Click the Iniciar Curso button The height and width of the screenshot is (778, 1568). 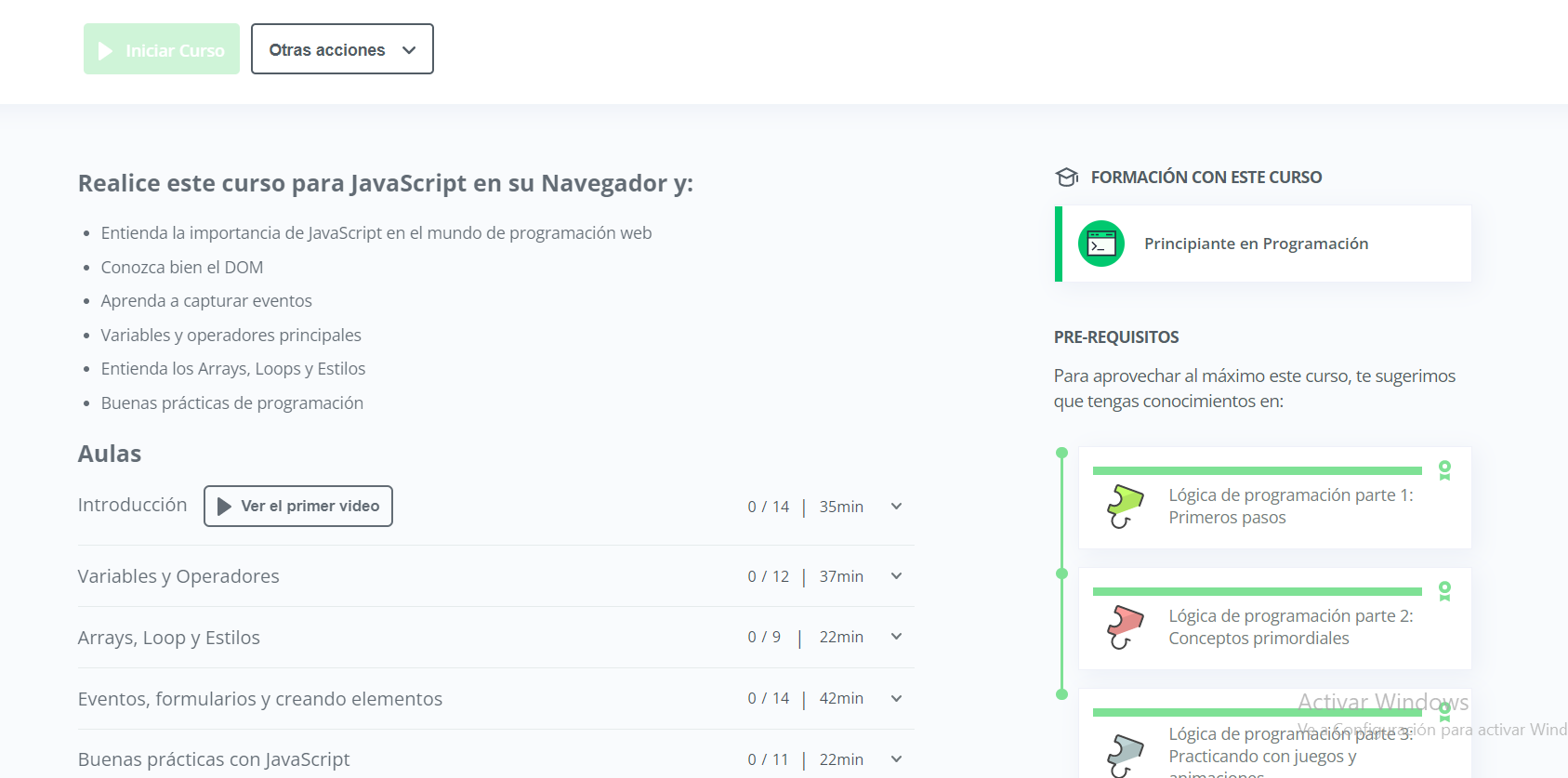coord(162,49)
